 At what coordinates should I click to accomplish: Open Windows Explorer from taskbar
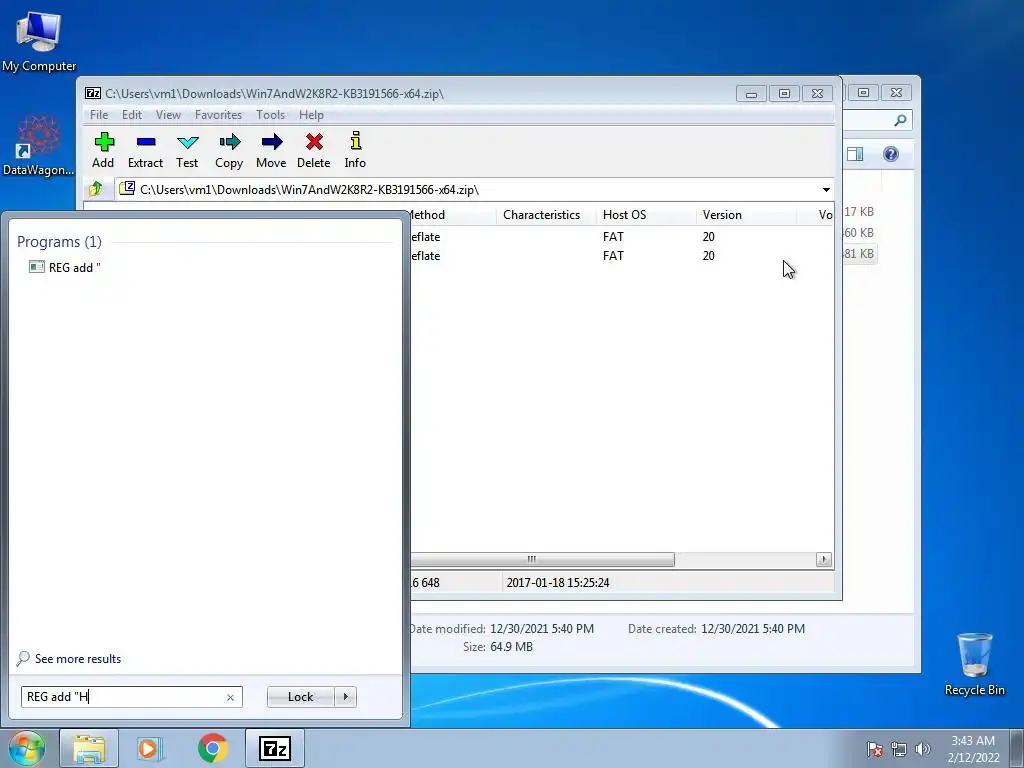pyautogui.click(x=89, y=748)
